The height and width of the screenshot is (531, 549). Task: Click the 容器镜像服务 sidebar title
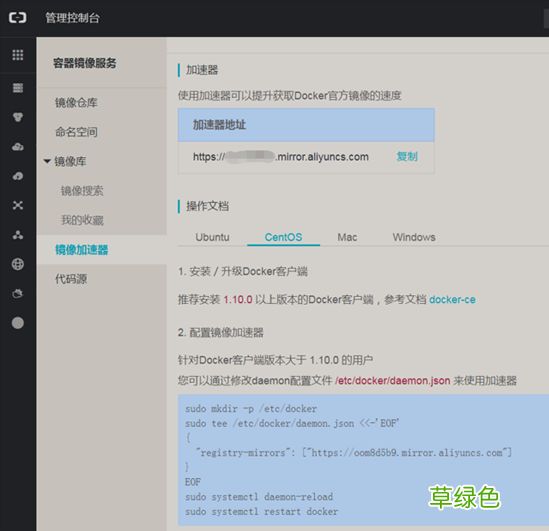[85, 63]
